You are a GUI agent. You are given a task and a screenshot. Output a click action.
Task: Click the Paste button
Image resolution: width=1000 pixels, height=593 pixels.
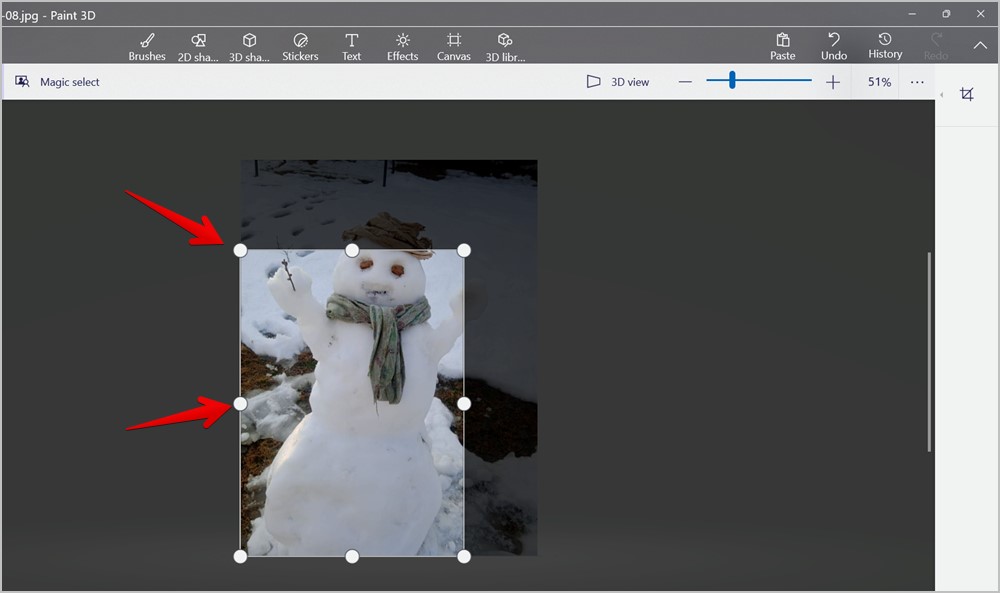(x=783, y=47)
